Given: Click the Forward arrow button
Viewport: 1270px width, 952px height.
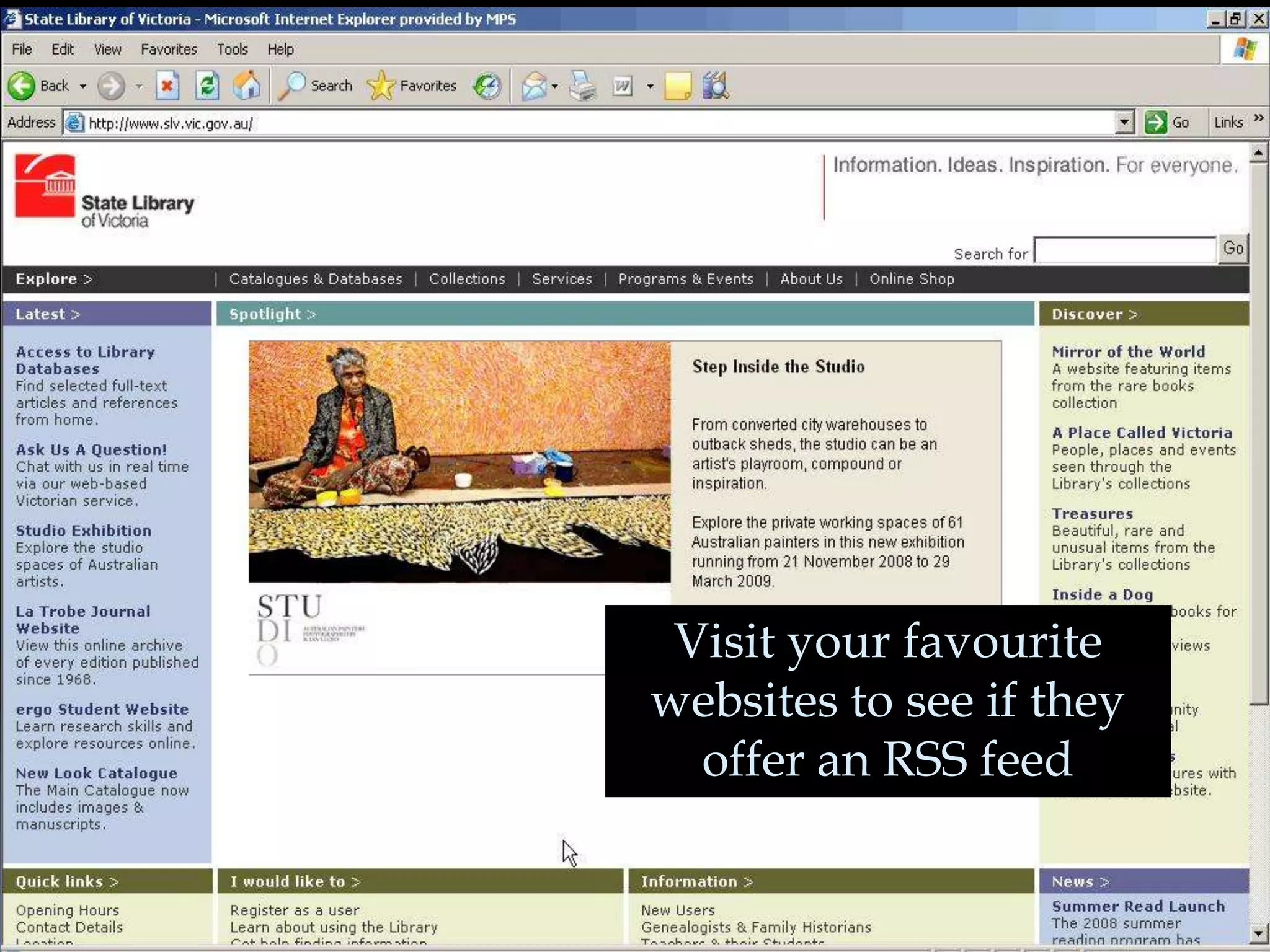Looking at the screenshot, I should [112, 86].
